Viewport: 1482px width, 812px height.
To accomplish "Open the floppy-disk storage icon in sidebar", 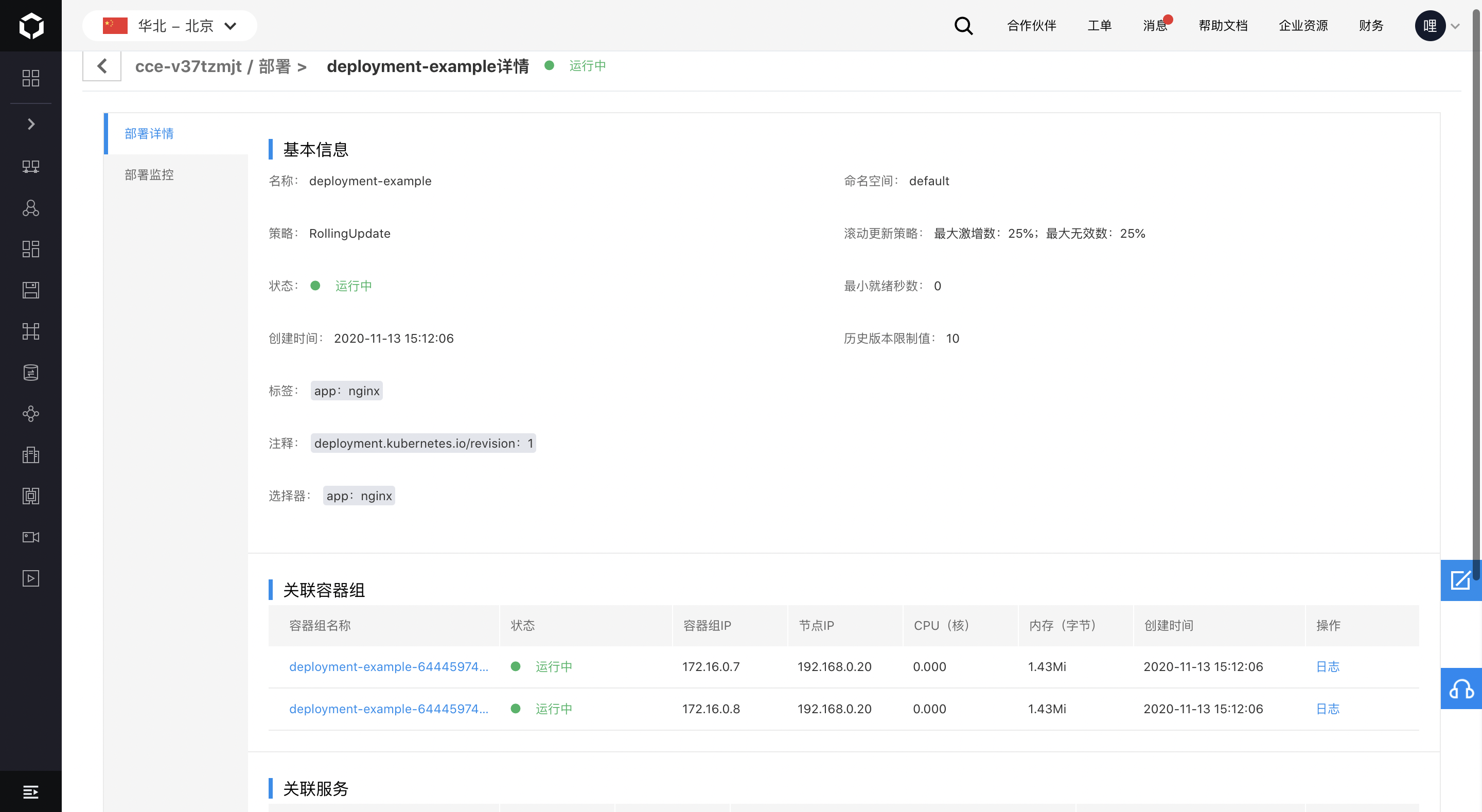I will tap(30, 290).
